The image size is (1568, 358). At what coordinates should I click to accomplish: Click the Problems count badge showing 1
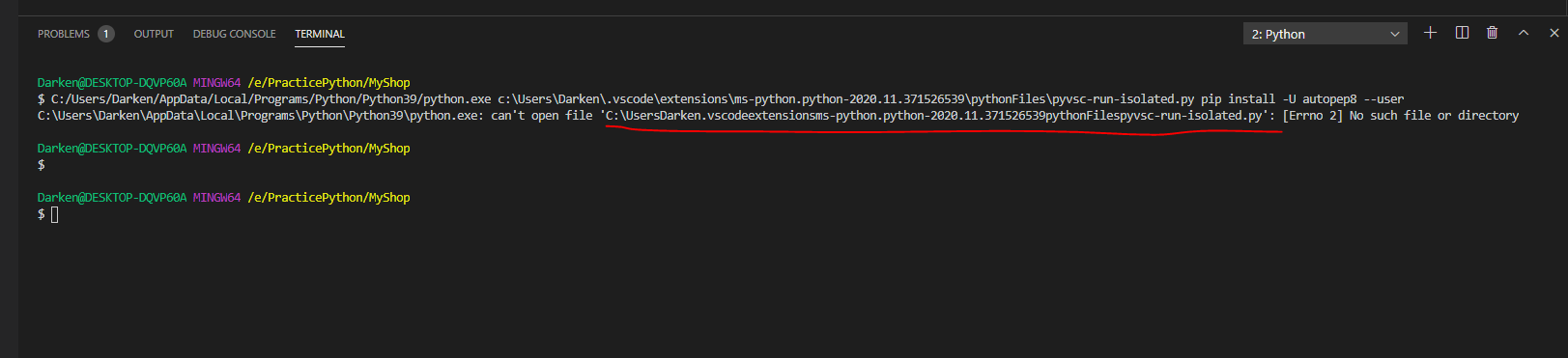[106, 34]
